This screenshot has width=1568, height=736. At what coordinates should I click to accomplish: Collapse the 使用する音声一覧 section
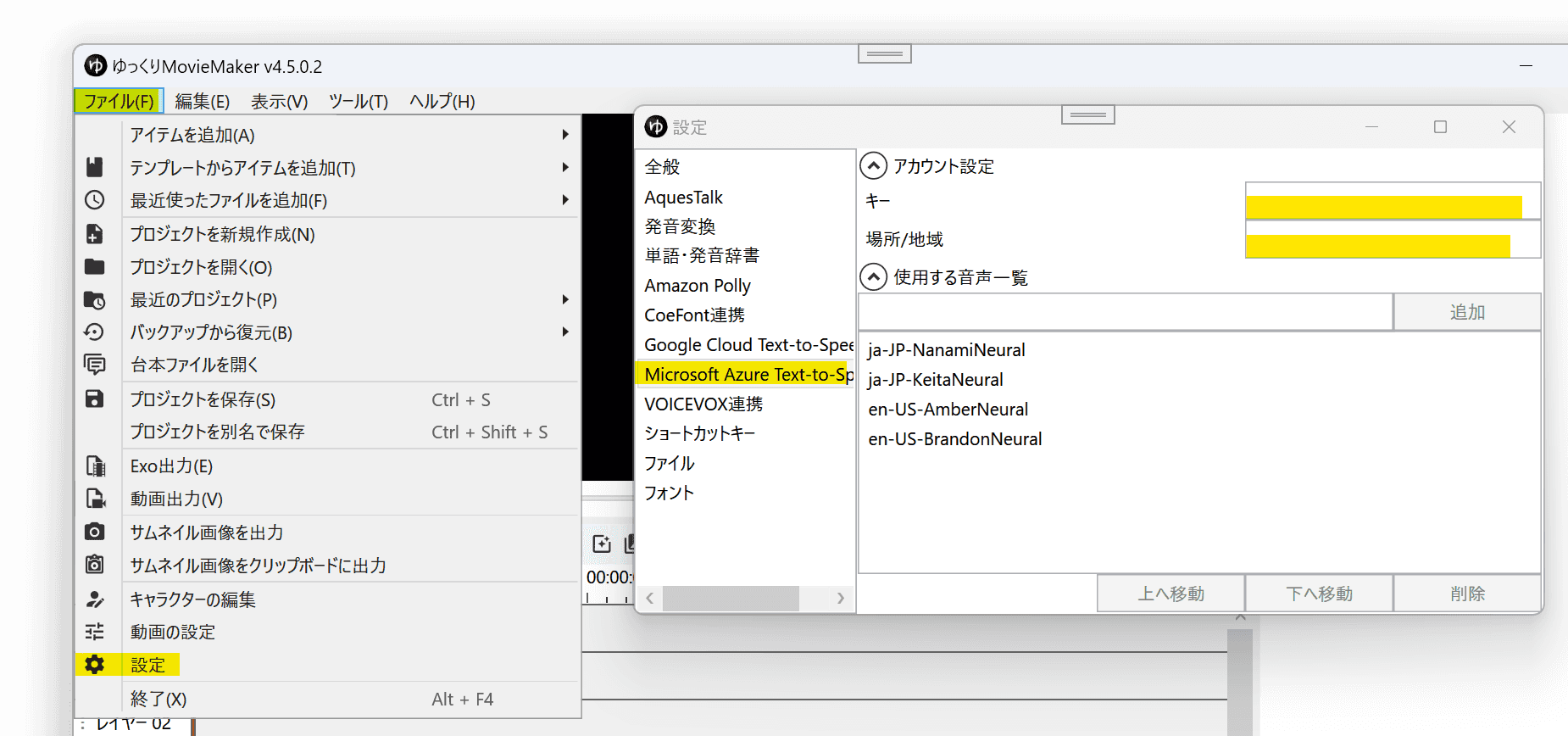point(874,277)
